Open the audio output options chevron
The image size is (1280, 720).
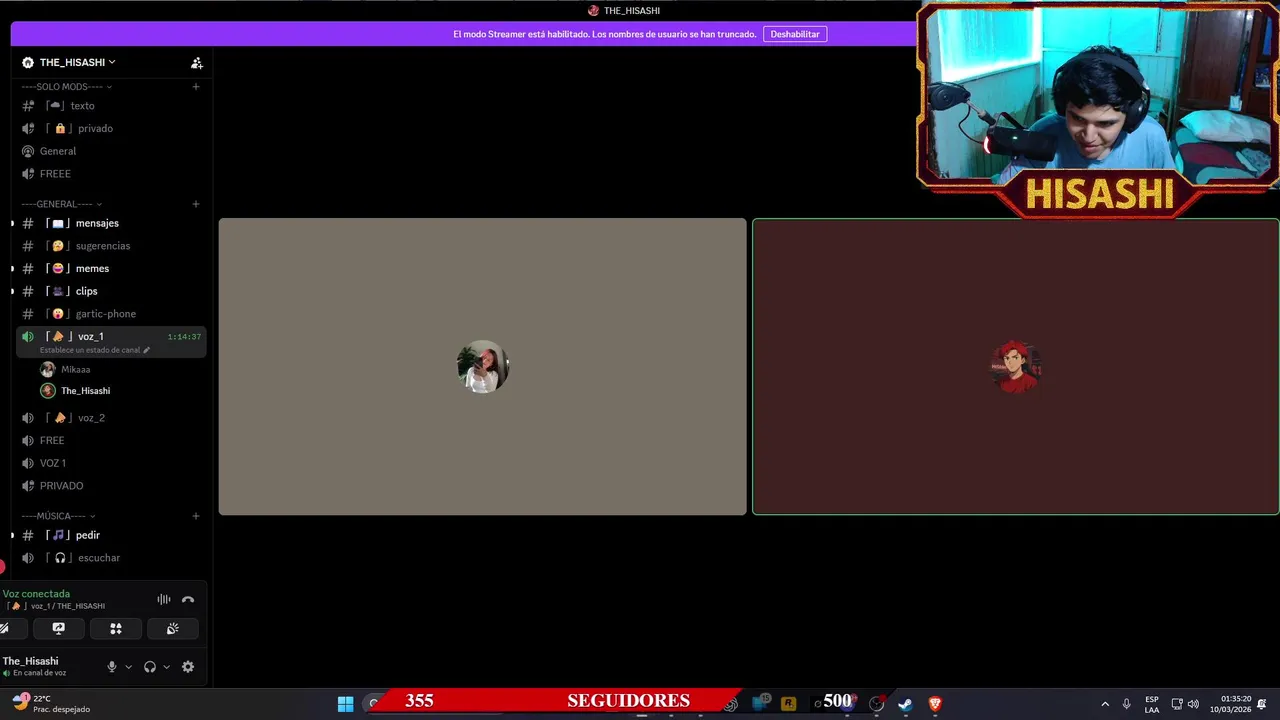click(x=166, y=667)
